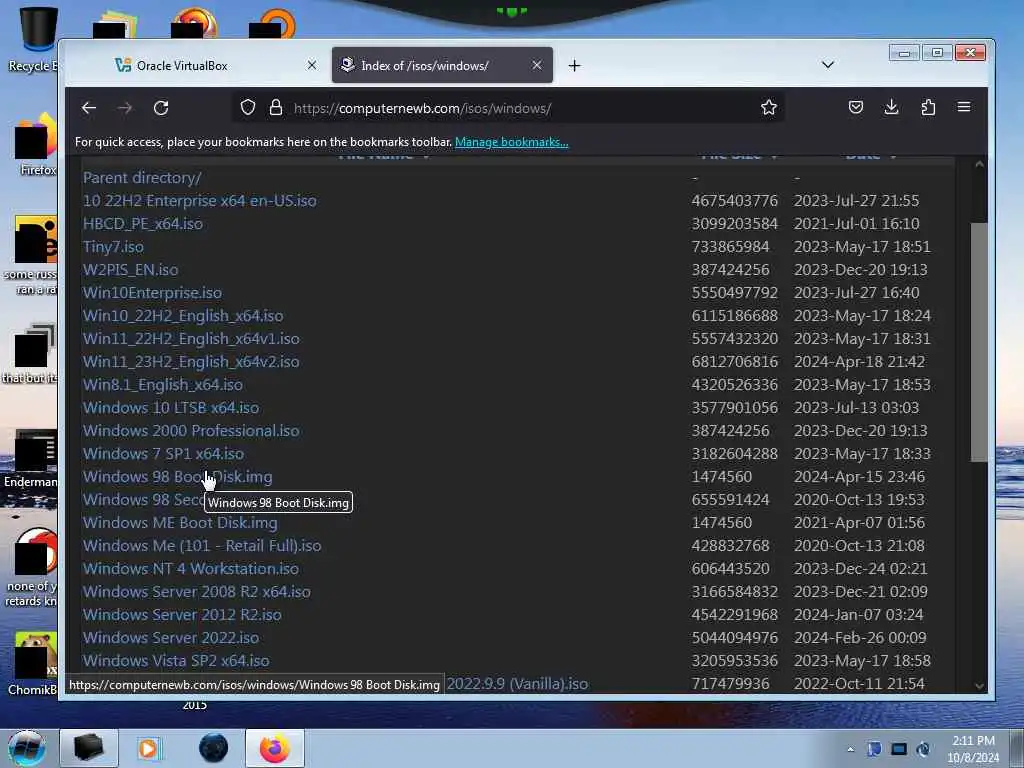Click the Action Center flag tray icon
Viewport: 1024px width, 768px height.
tap(874, 749)
